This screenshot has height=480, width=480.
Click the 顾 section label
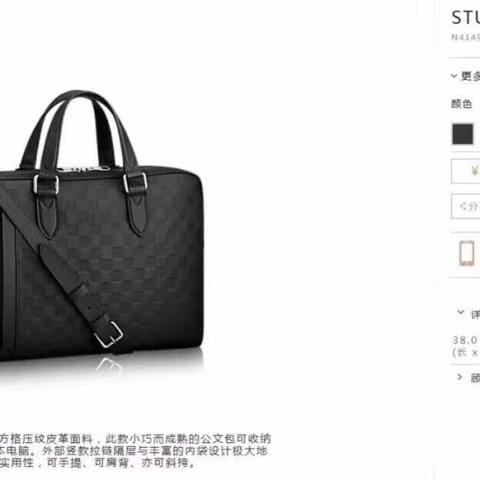[x=475, y=378]
